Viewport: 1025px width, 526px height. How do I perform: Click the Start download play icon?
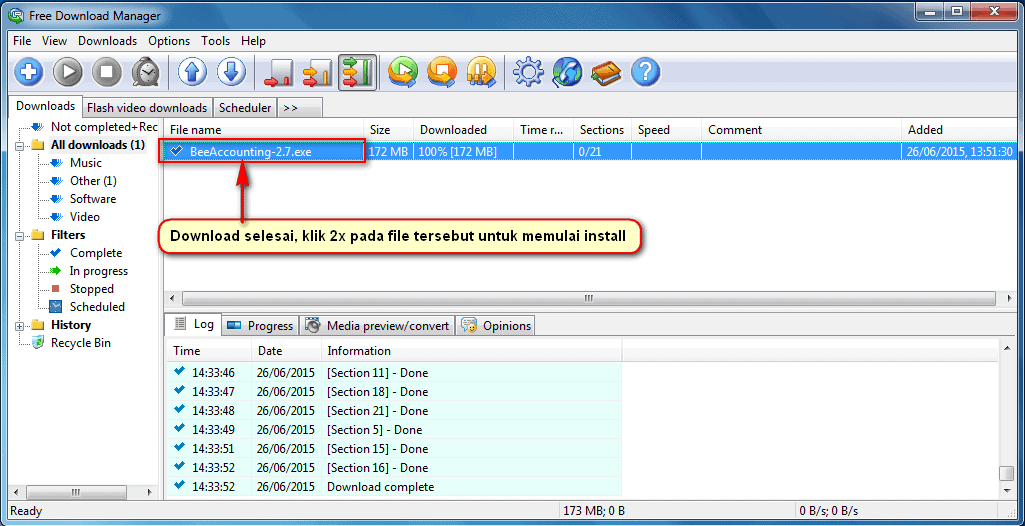tap(67, 72)
